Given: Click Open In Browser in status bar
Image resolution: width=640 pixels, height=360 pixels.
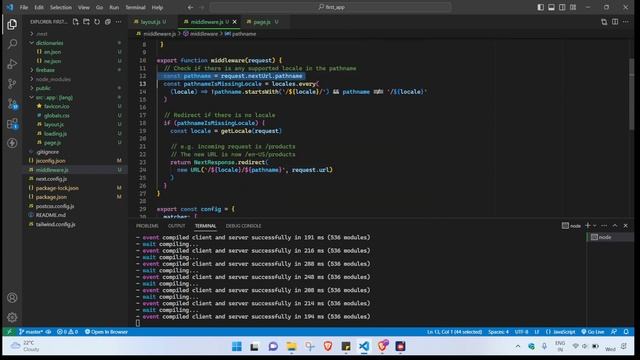Looking at the screenshot, I should [106, 332].
